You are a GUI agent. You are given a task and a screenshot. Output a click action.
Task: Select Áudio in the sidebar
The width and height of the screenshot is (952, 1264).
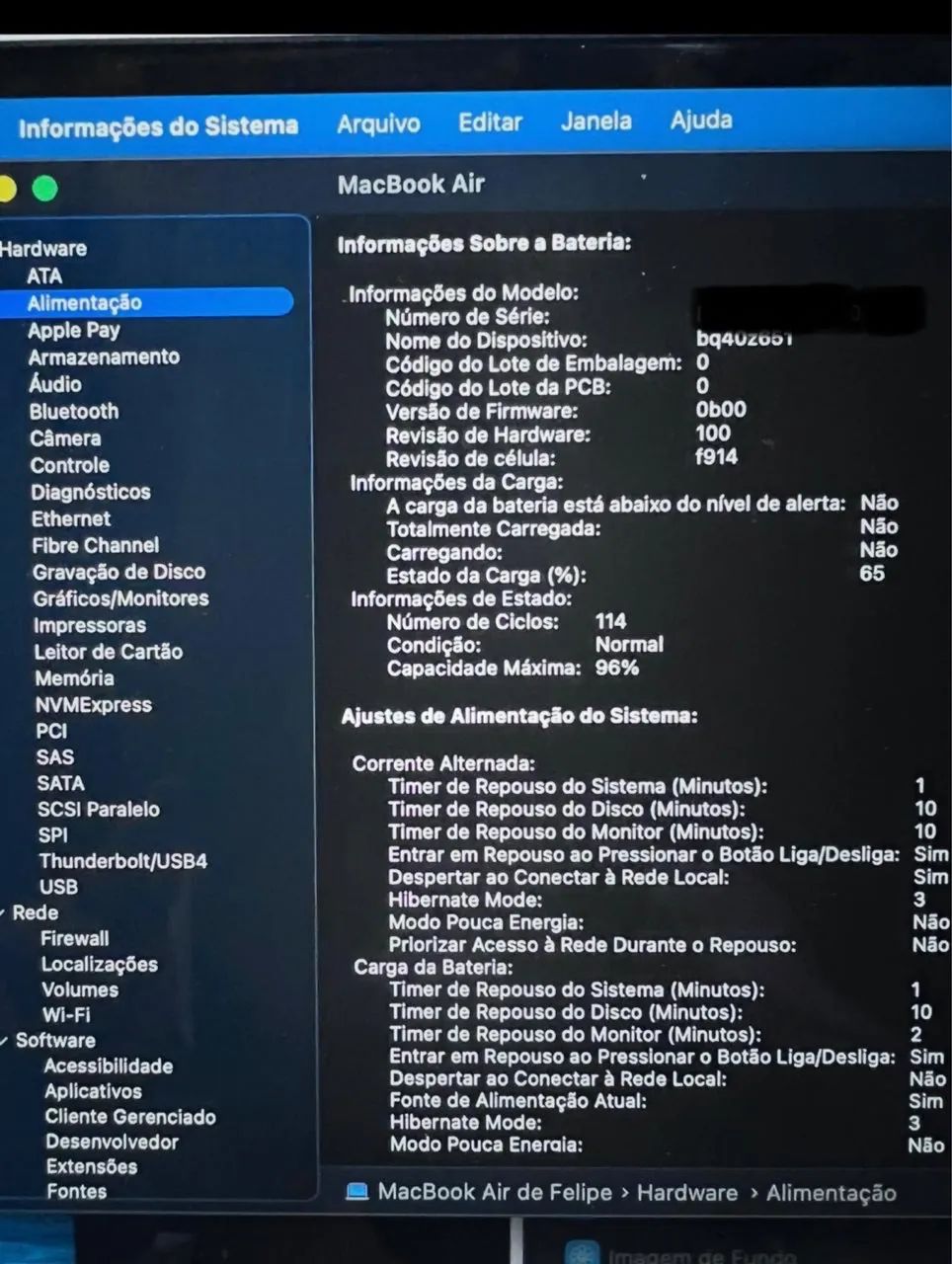coord(55,384)
